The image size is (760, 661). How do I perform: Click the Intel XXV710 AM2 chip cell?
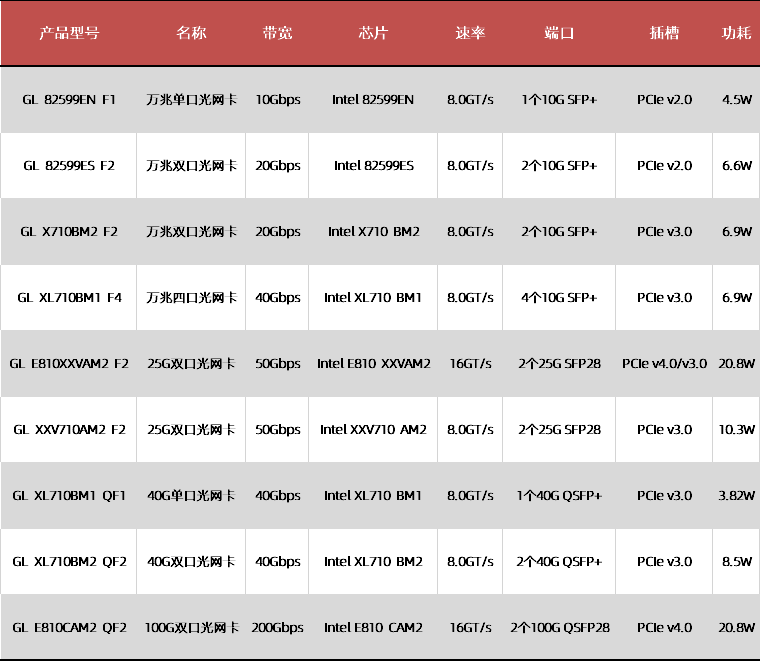[x=373, y=430]
